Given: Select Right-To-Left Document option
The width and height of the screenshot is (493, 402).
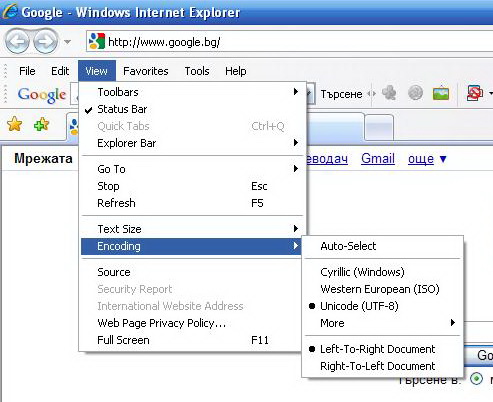Looking at the screenshot, I should [383, 366].
